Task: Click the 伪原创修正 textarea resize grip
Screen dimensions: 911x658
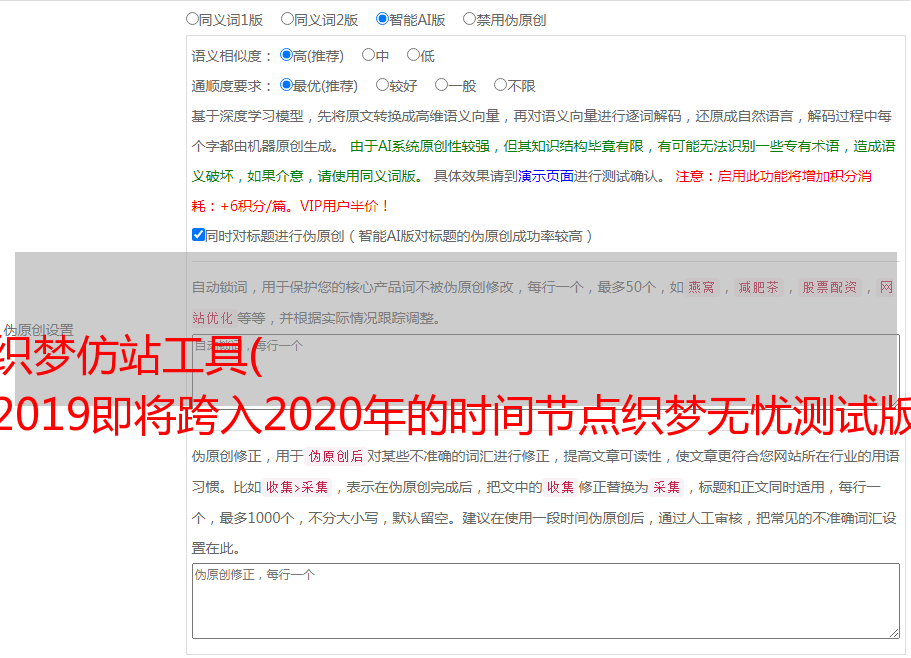Action: coord(894,633)
